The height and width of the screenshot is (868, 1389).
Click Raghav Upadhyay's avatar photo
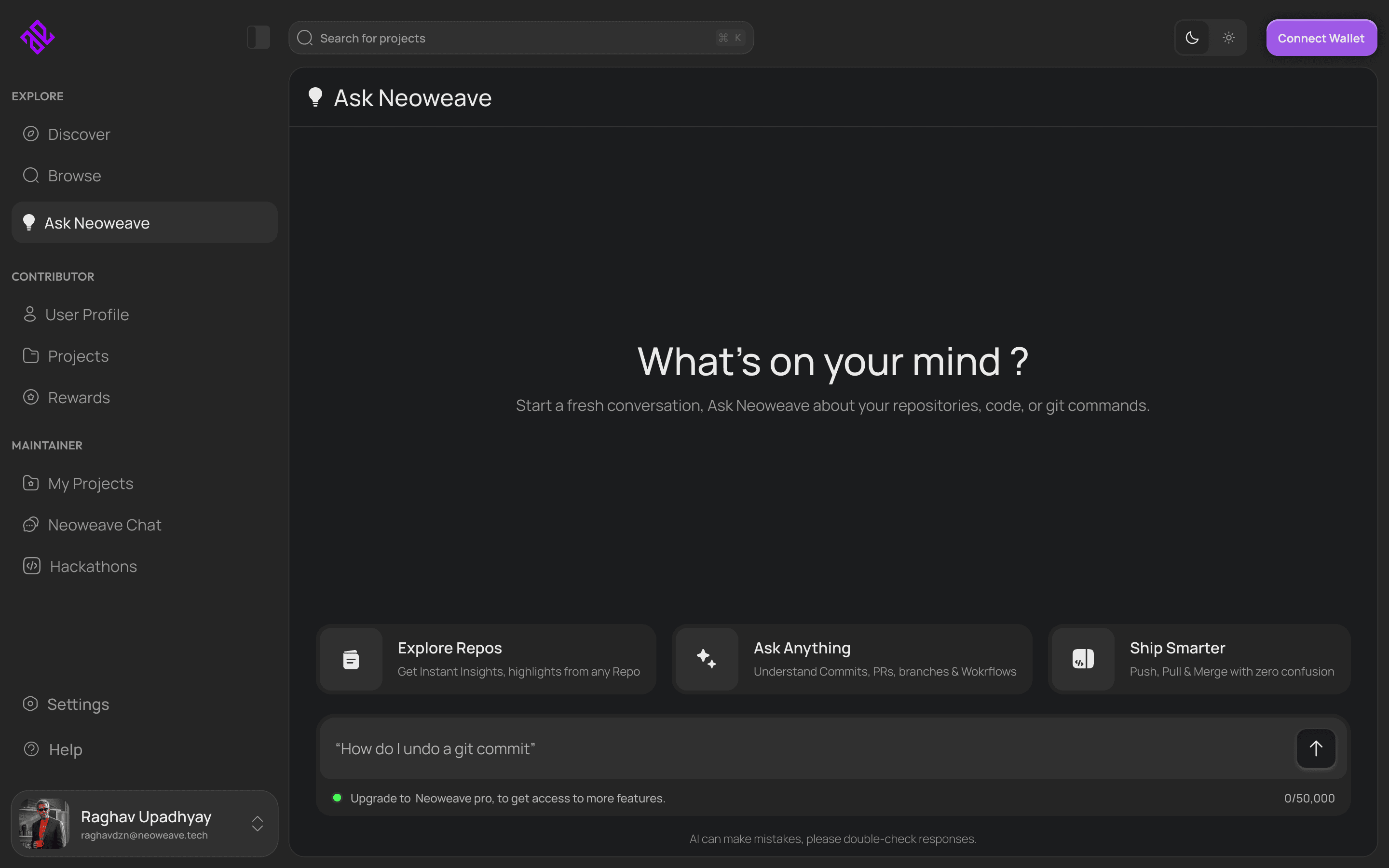[x=44, y=823]
